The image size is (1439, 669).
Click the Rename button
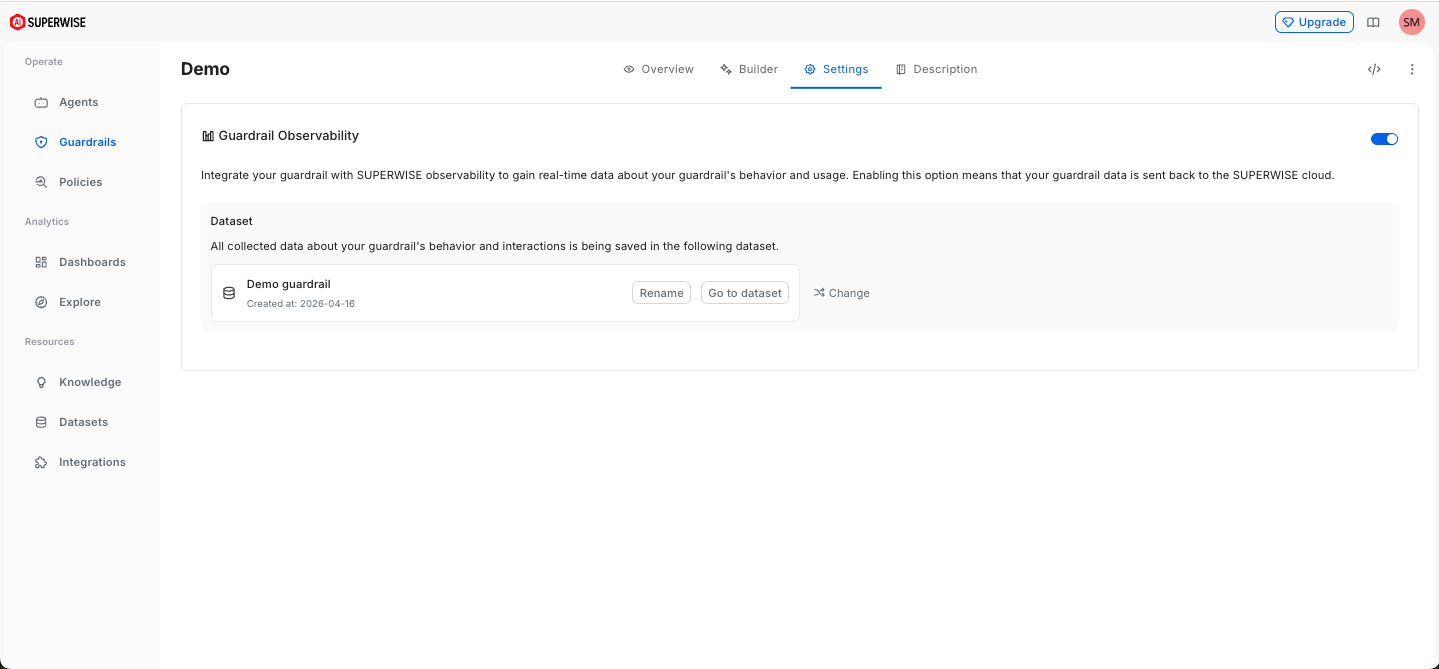[x=661, y=293]
